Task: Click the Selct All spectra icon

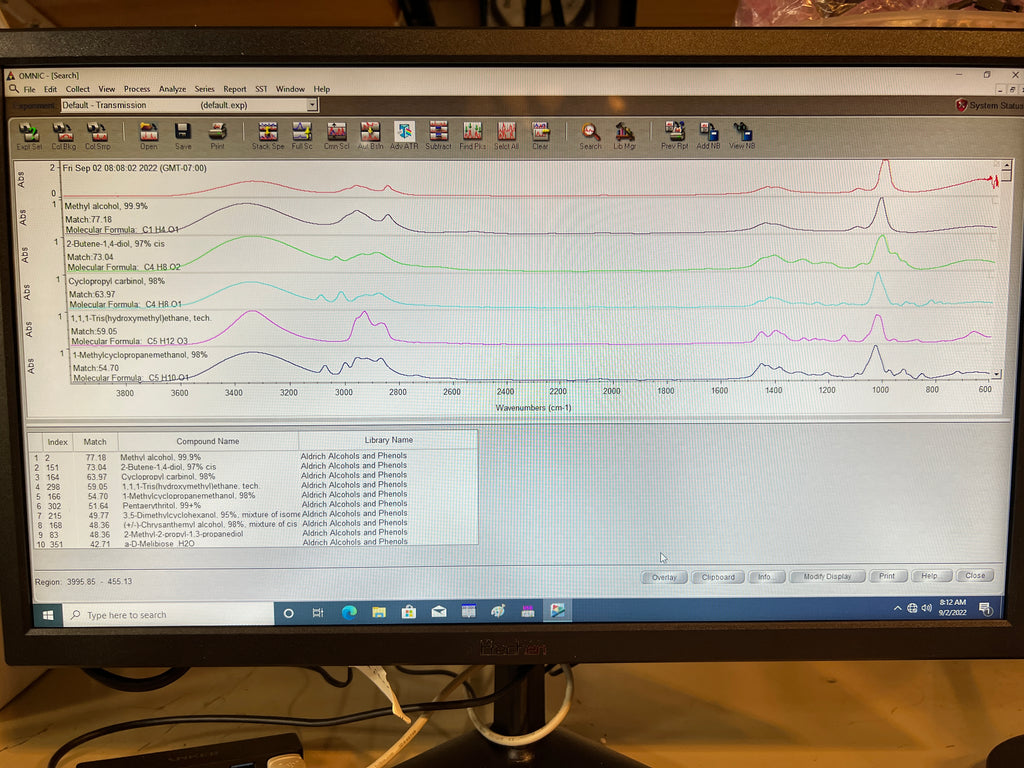Action: click(x=506, y=136)
